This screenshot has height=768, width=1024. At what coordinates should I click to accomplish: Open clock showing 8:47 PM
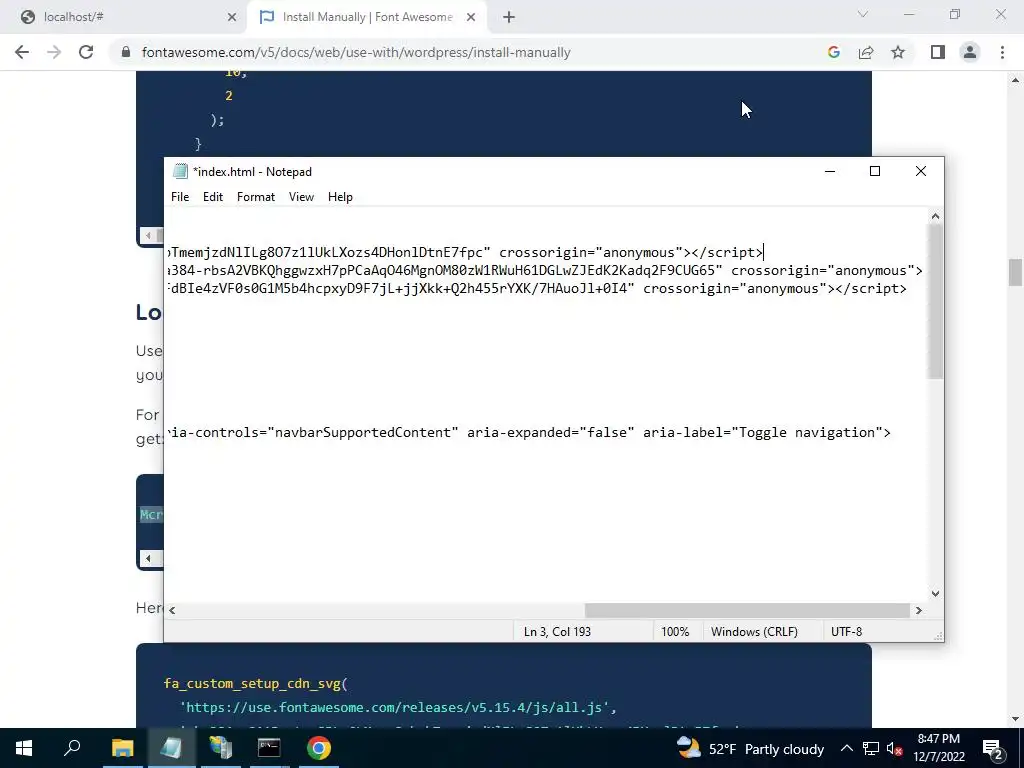[x=938, y=748]
